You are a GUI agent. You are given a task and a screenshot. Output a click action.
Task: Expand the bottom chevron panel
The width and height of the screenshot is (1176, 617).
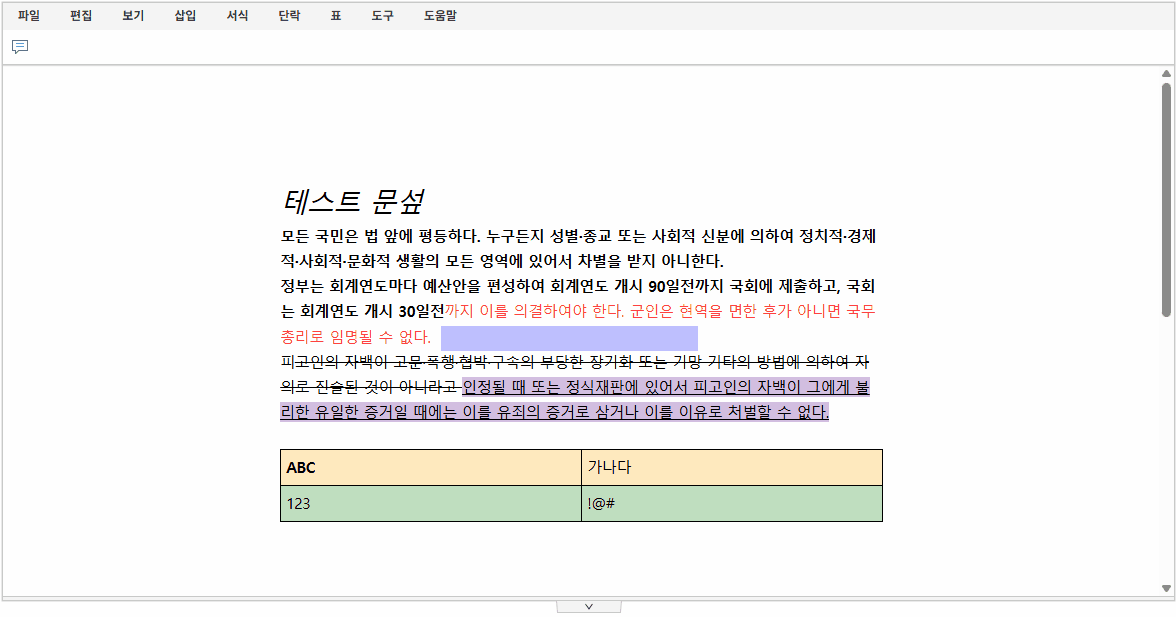click(588, 605)
